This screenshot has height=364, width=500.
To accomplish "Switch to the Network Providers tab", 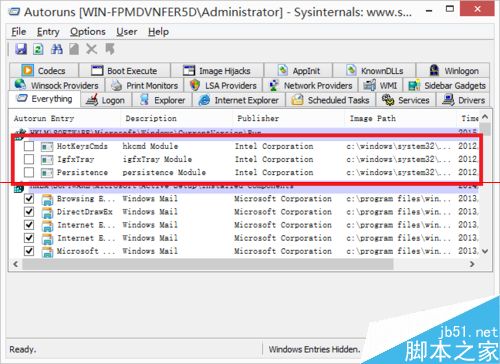I will pyautogui.click(x=311, y=85).
